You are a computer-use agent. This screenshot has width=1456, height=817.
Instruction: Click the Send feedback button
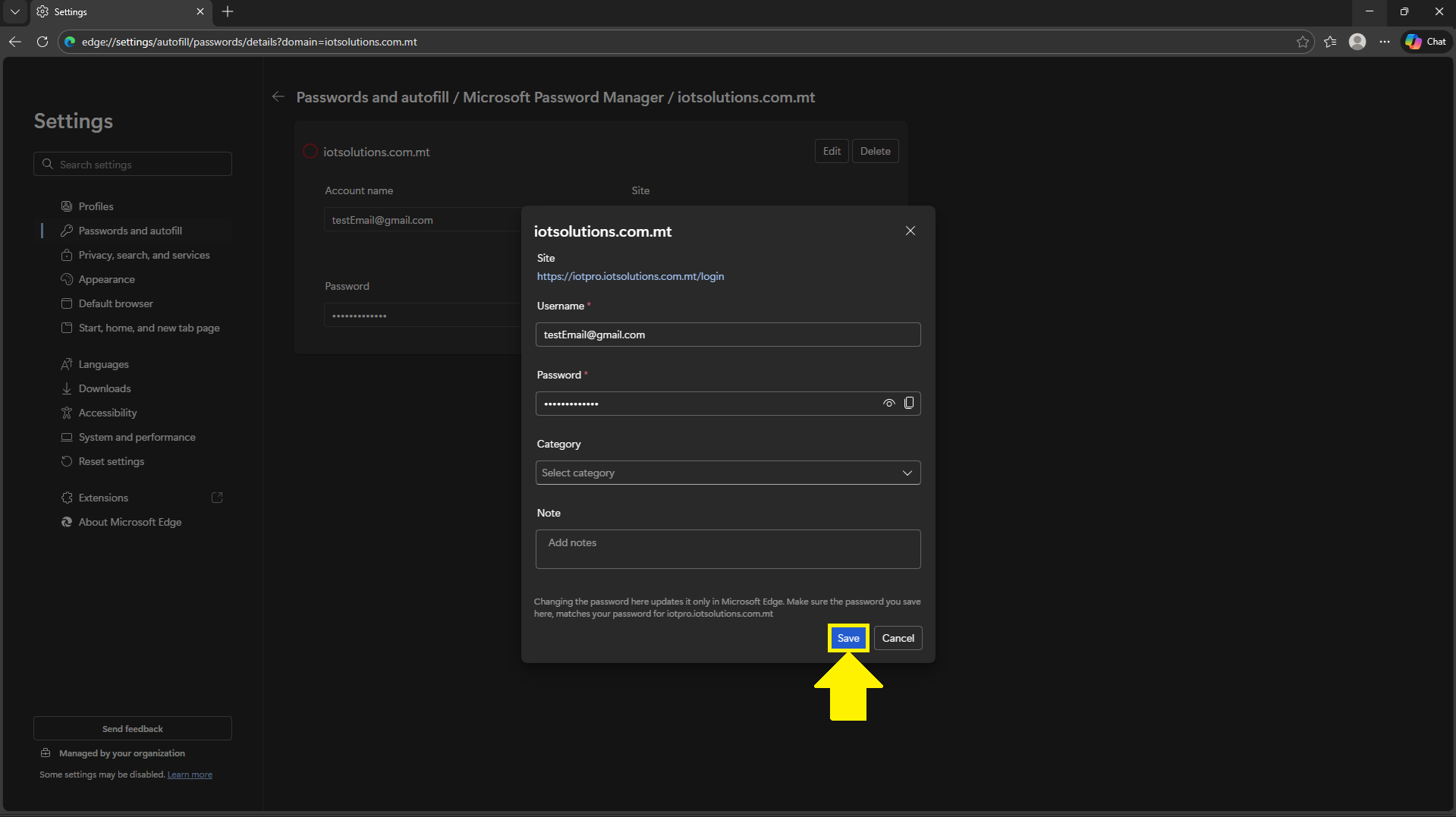[133, 728]
